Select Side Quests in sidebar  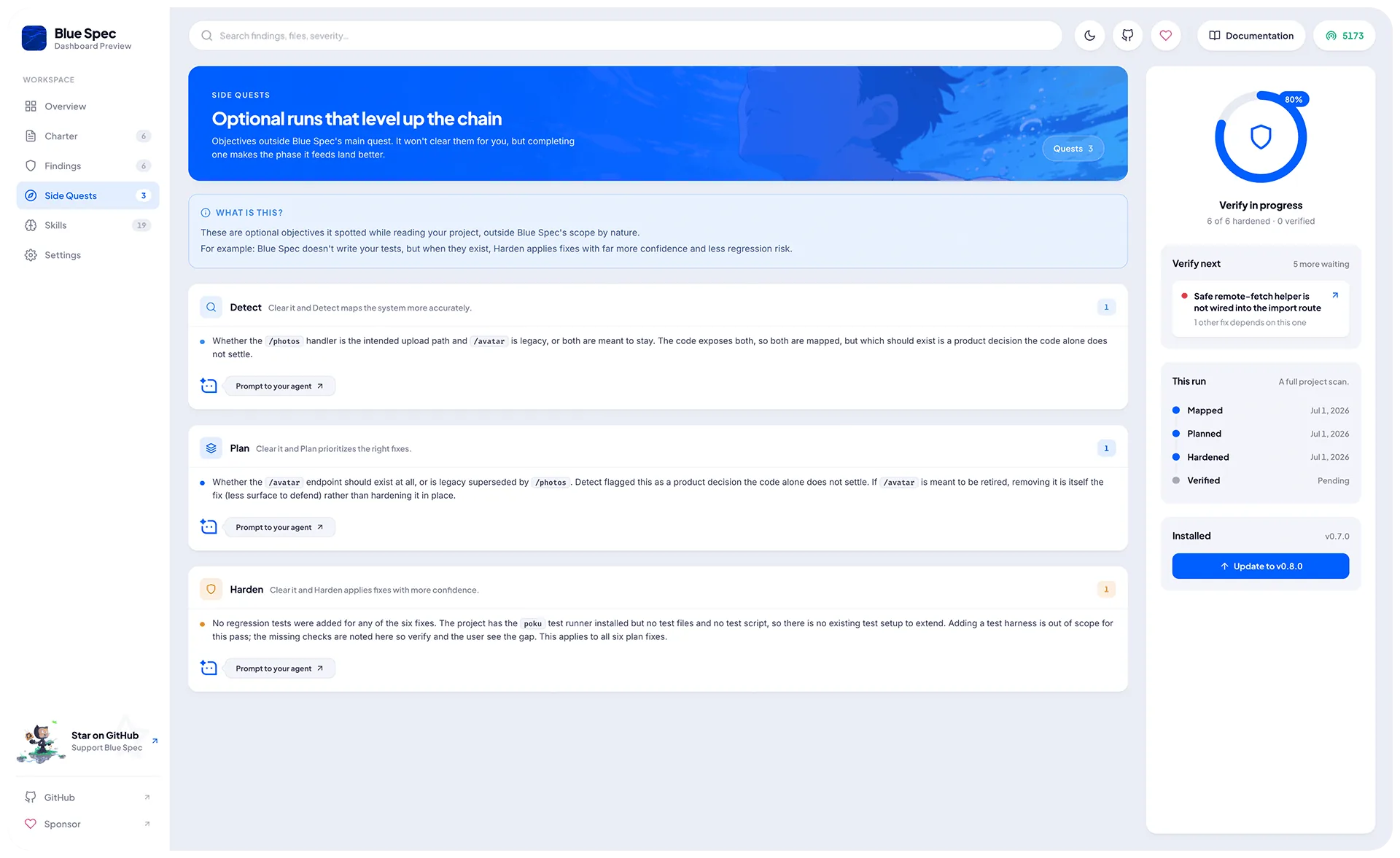click(x=87, y=195)
